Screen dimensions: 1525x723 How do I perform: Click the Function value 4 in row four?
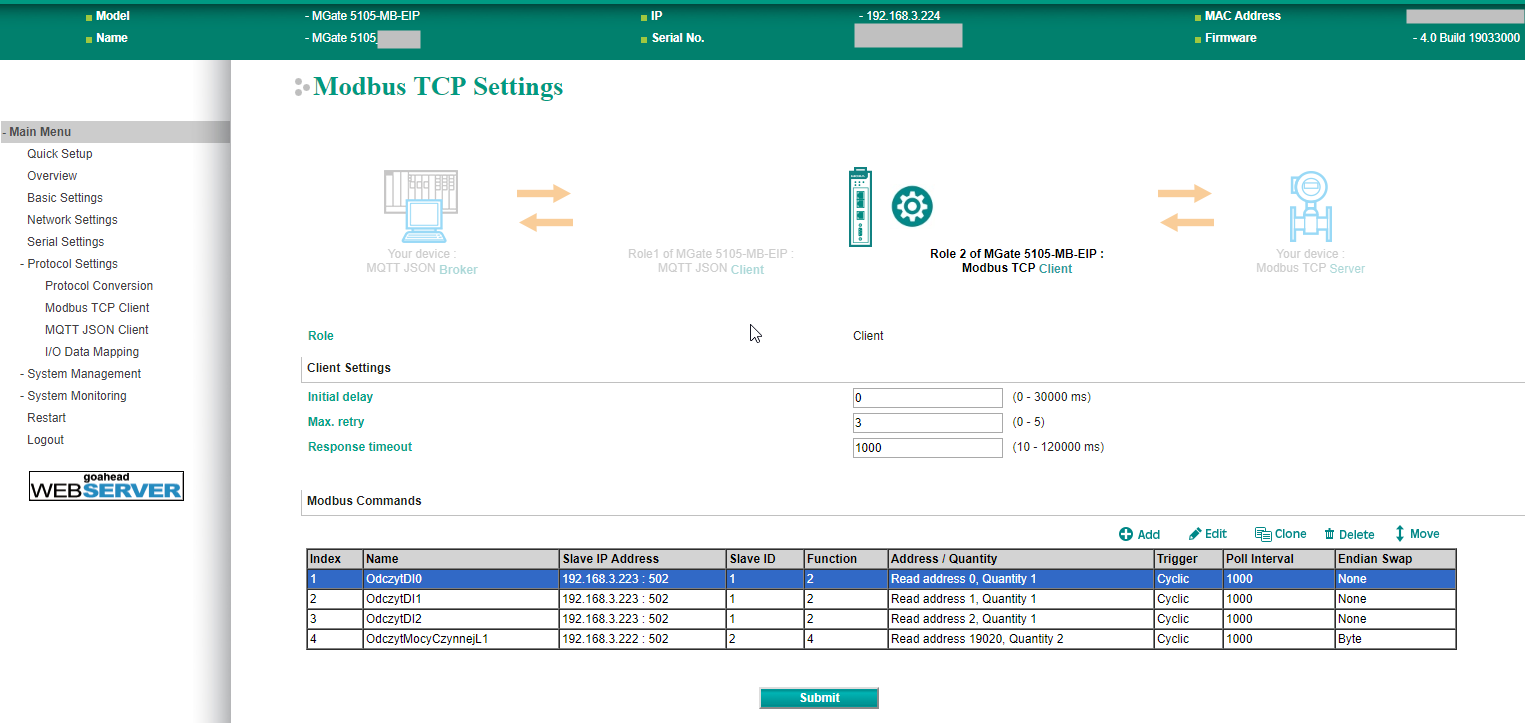[846, 639]
